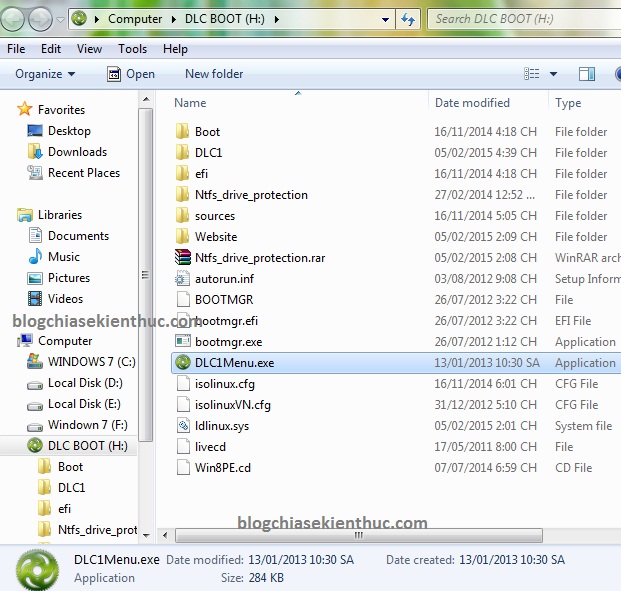Screen dimensions: 621x591
Task: Select the autorun.inf setup file icon
Action: coord(183,278)
